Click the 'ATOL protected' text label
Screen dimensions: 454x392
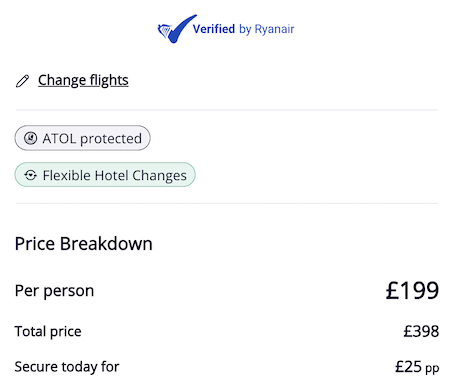pyautogui.click(x=92, y=139)
